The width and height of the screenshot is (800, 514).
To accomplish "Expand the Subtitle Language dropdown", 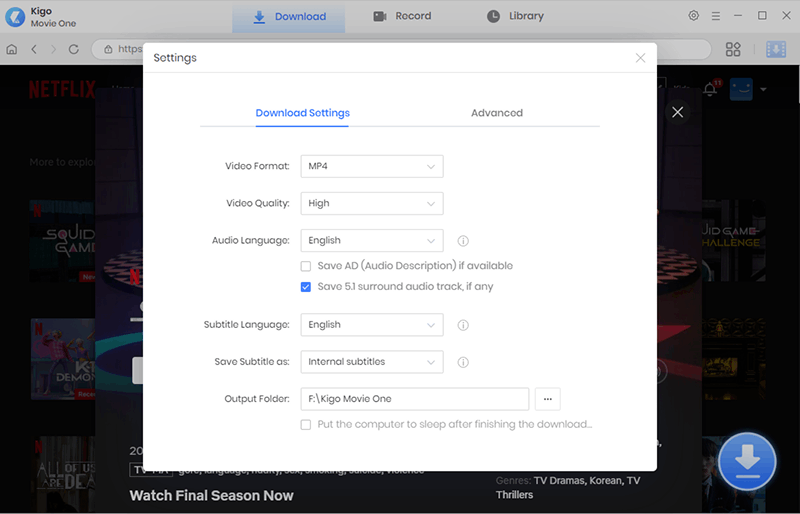I will point(372,325).
